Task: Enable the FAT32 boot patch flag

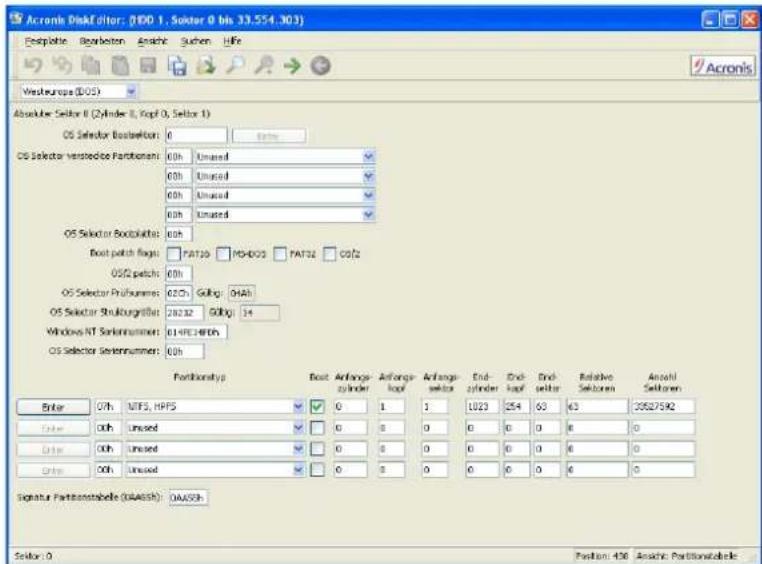Action: (280, 254)
